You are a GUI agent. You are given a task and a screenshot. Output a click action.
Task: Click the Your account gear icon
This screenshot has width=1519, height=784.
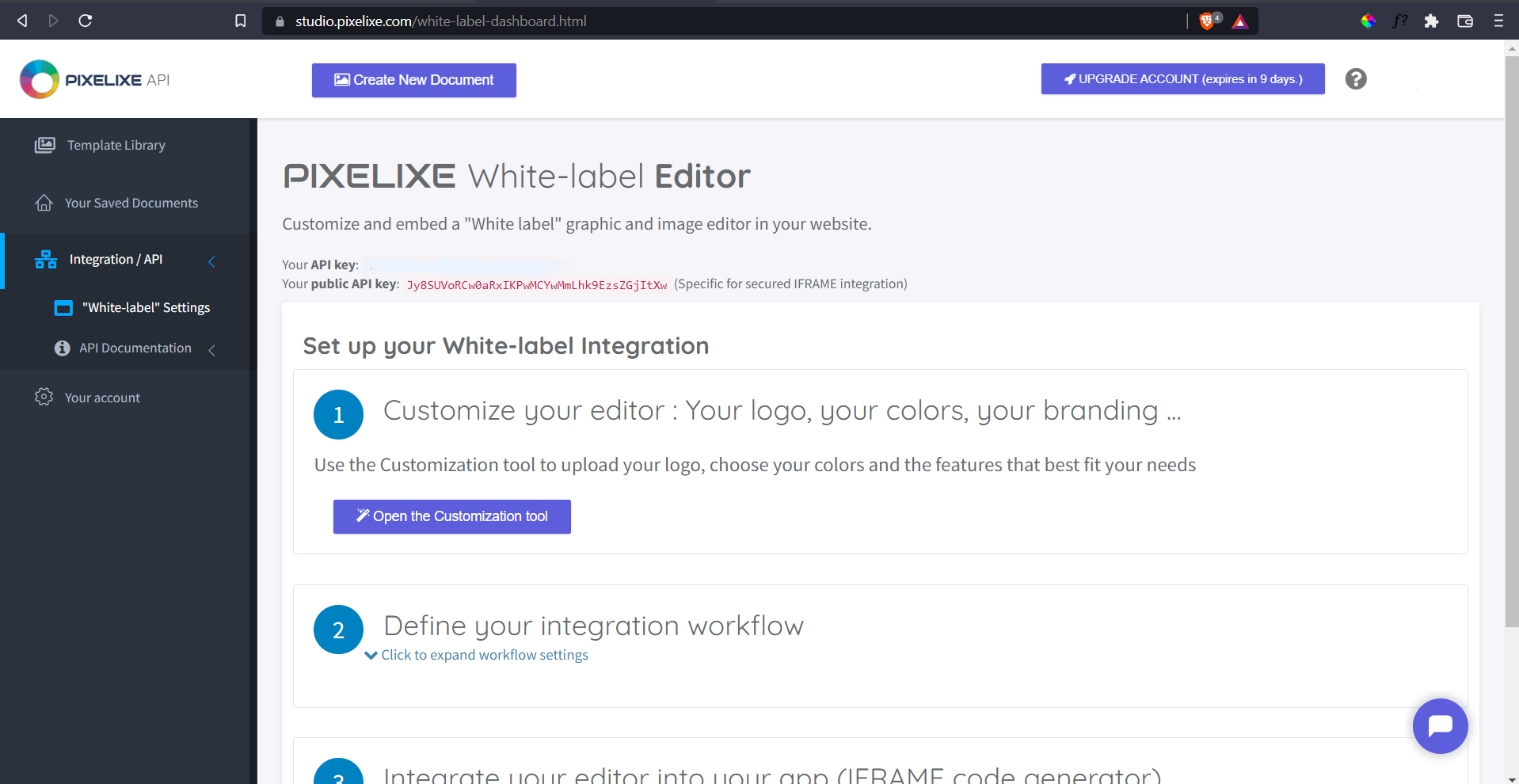(44, 397)
